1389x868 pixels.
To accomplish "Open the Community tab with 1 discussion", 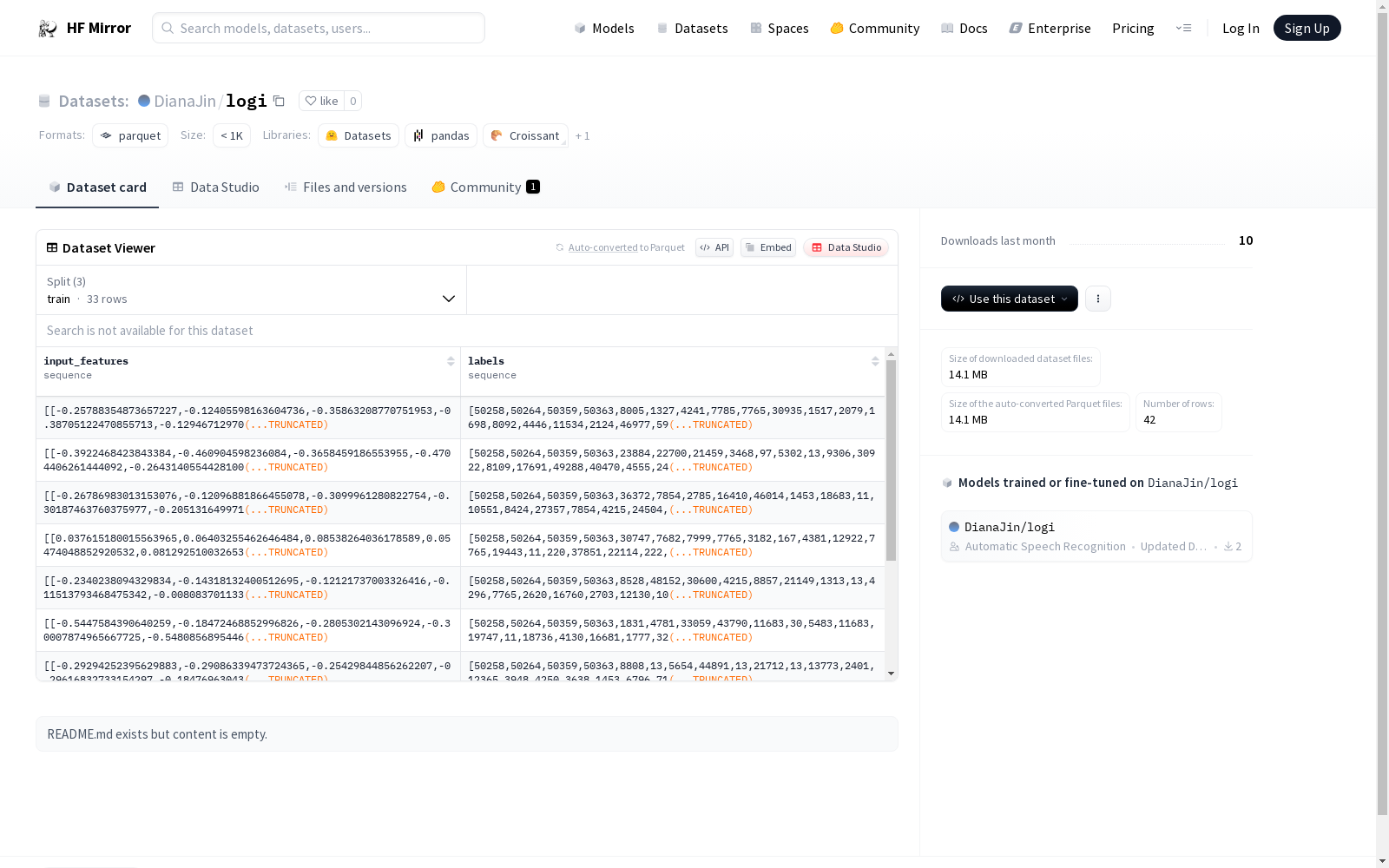I will click(485, 187).
